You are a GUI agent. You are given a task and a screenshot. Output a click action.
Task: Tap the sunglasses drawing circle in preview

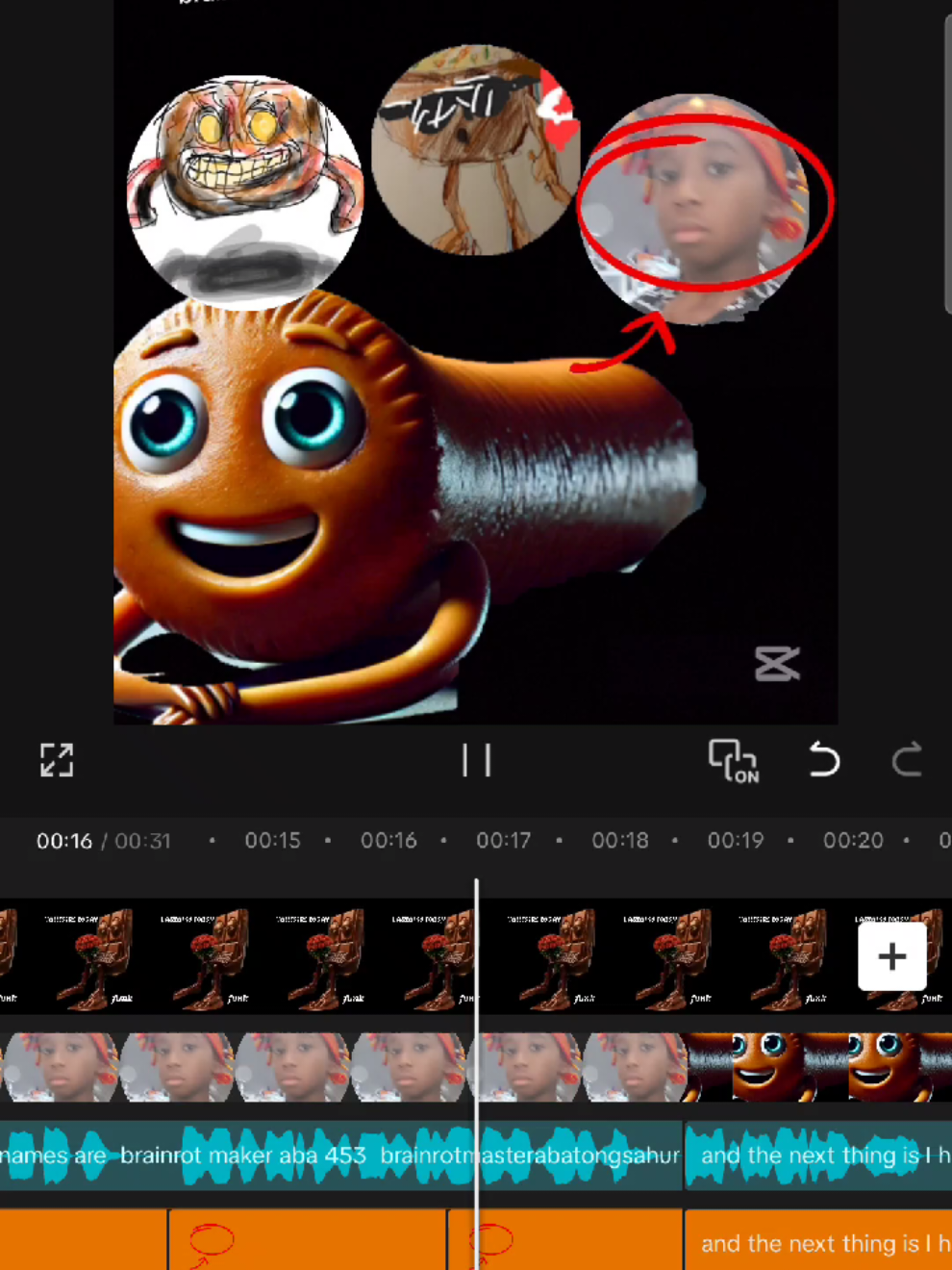pyautogui.click(x=476, y=150)
